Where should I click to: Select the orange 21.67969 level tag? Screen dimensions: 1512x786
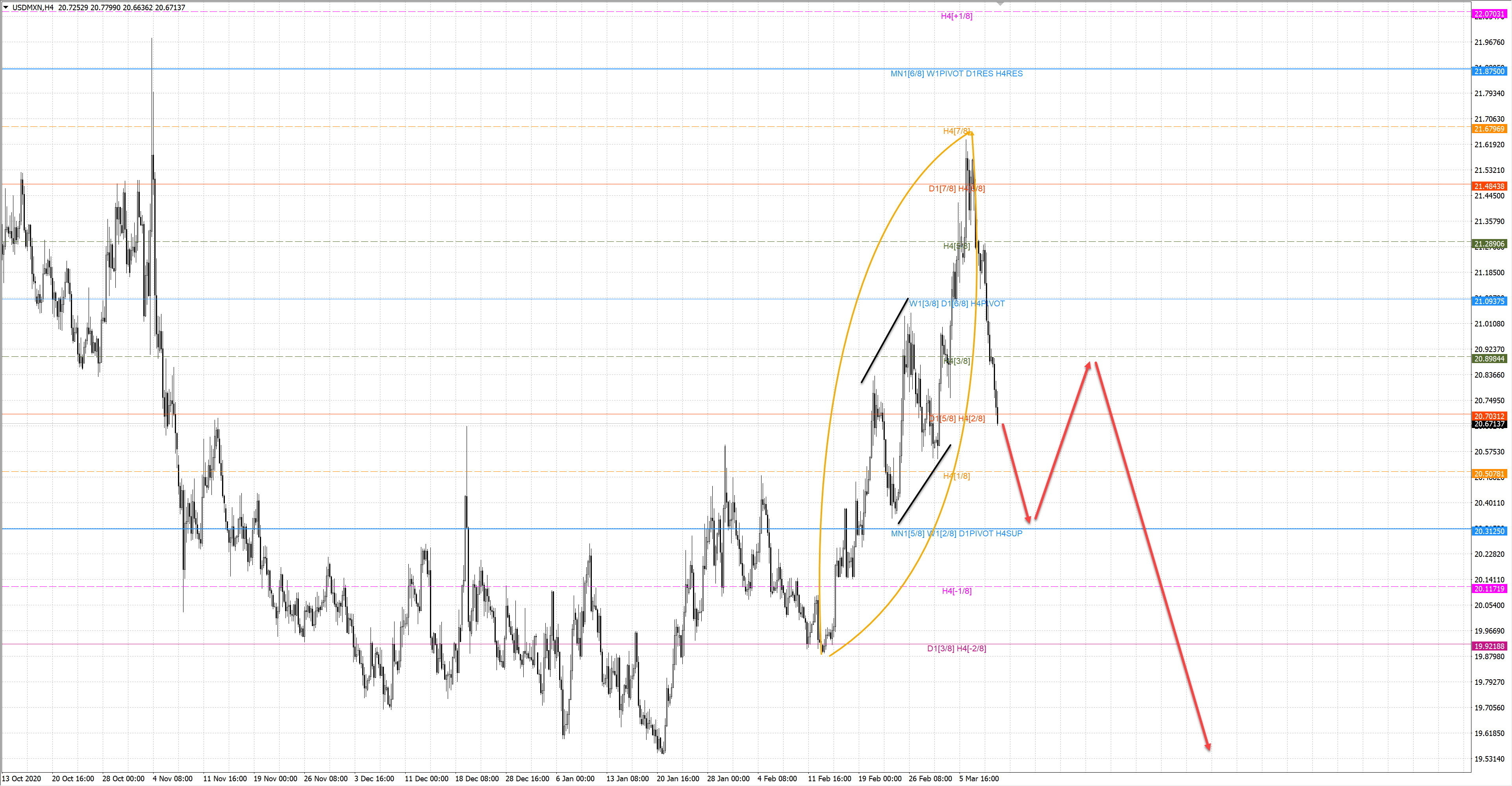pos(1489,128)
